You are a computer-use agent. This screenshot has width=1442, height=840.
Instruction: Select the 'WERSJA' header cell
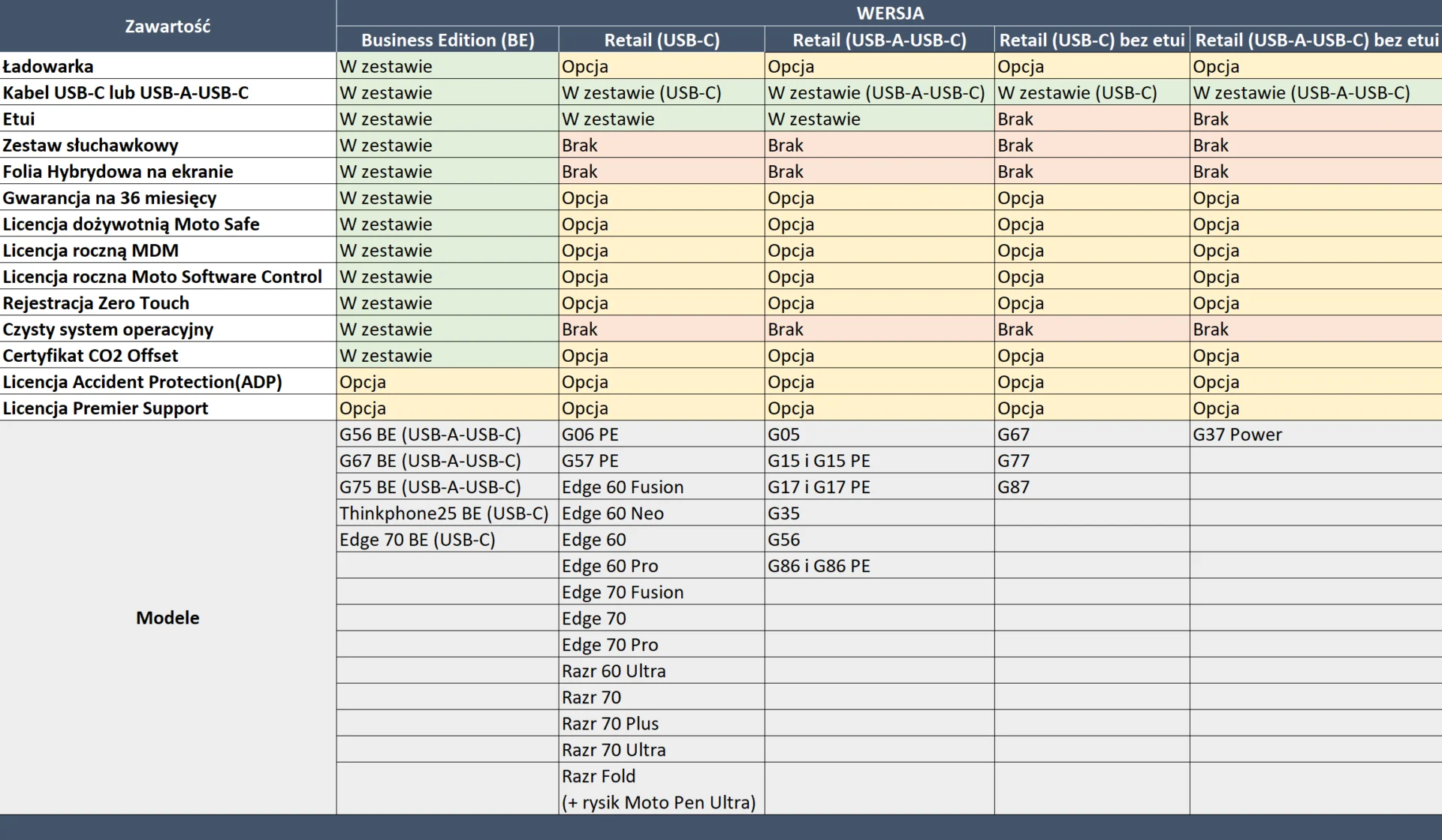pos(889,13)
